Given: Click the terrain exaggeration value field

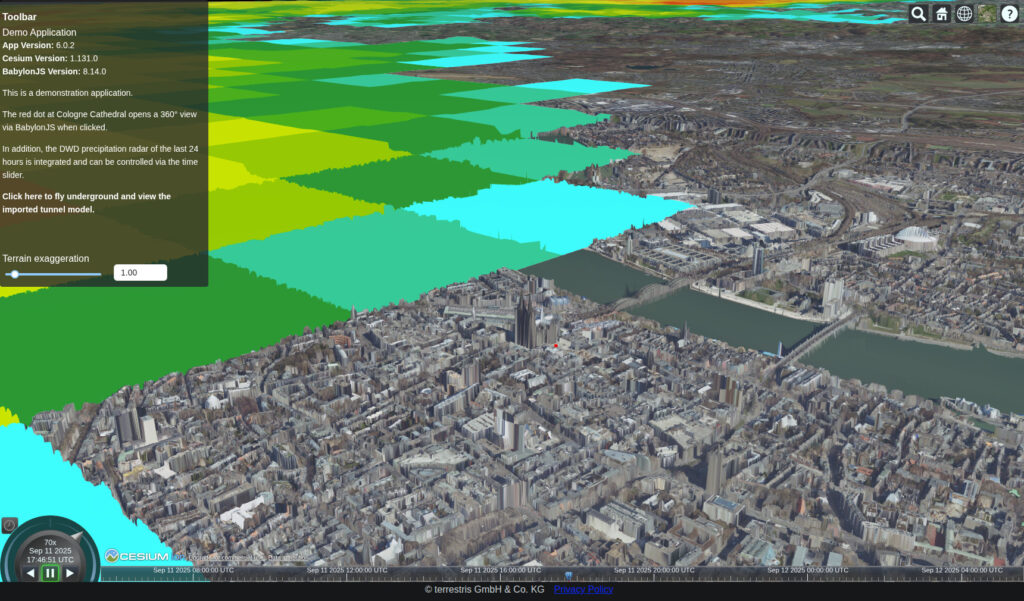Looking at the screenshot, I should (140, 273).
